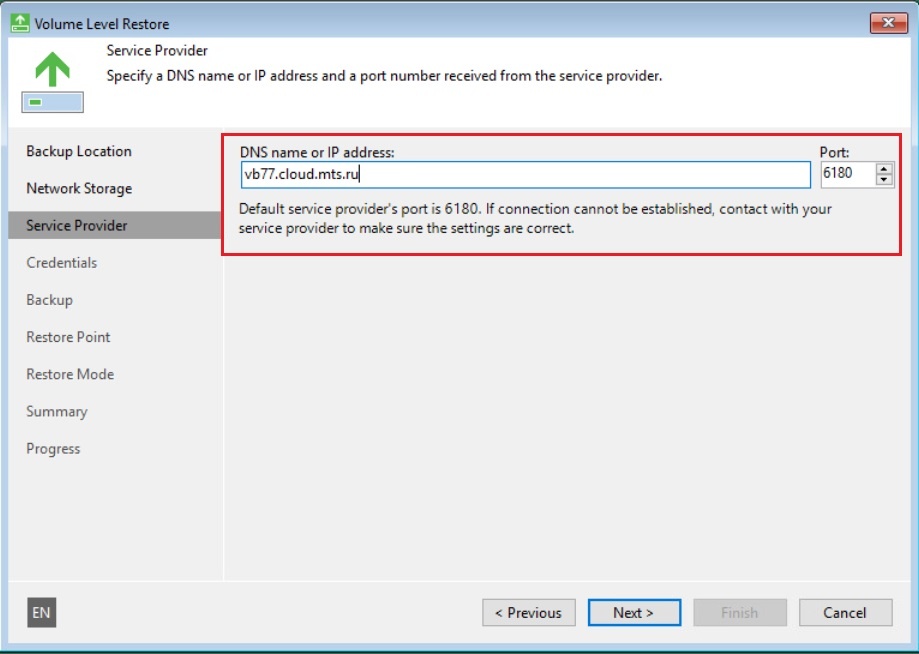Click the Progress step in sidebar
The height and width of the screenshot is (654, 919).
[x=53, y=449]
